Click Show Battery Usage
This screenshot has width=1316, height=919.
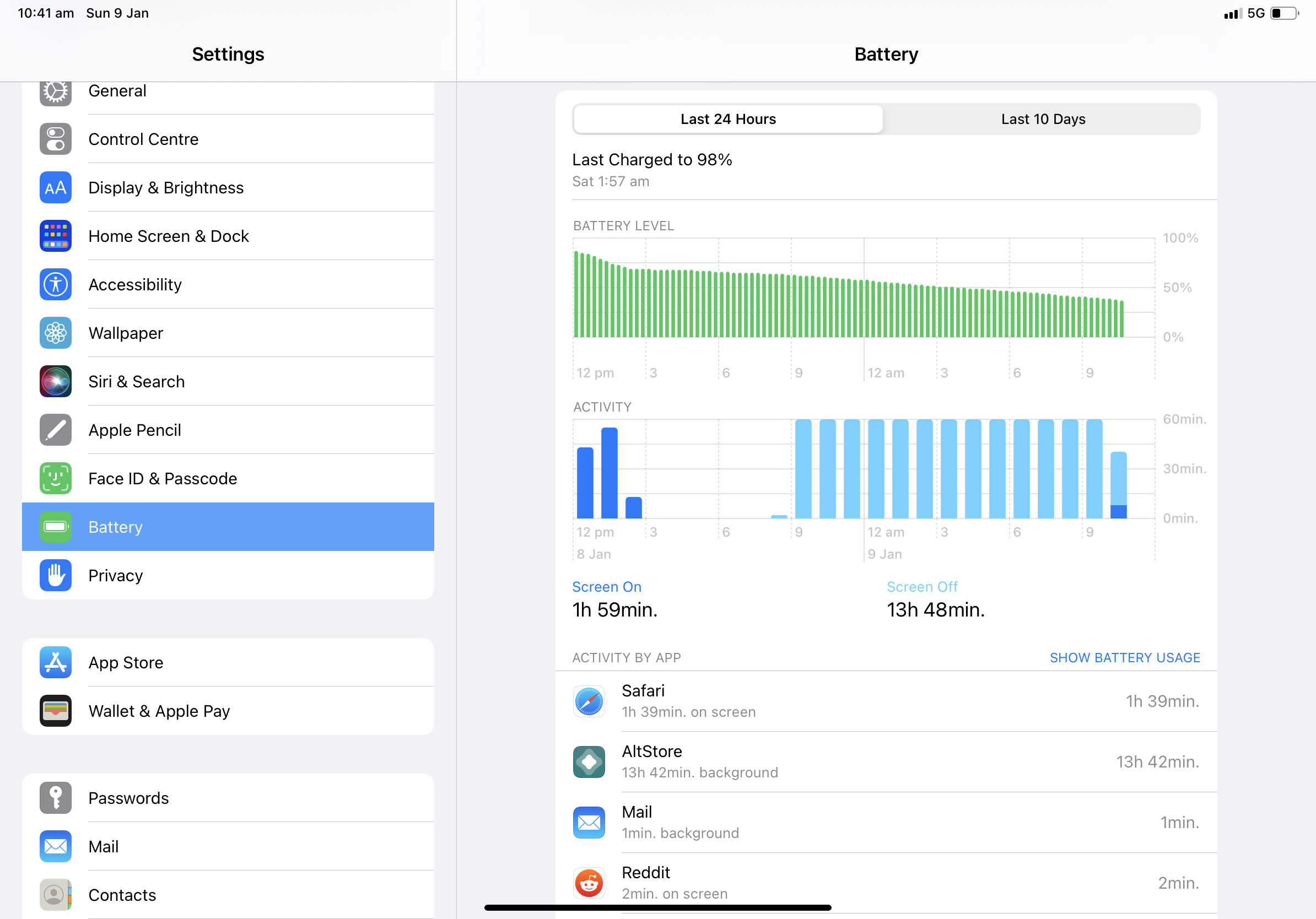pyautogui.click(x=1124, y=657)
